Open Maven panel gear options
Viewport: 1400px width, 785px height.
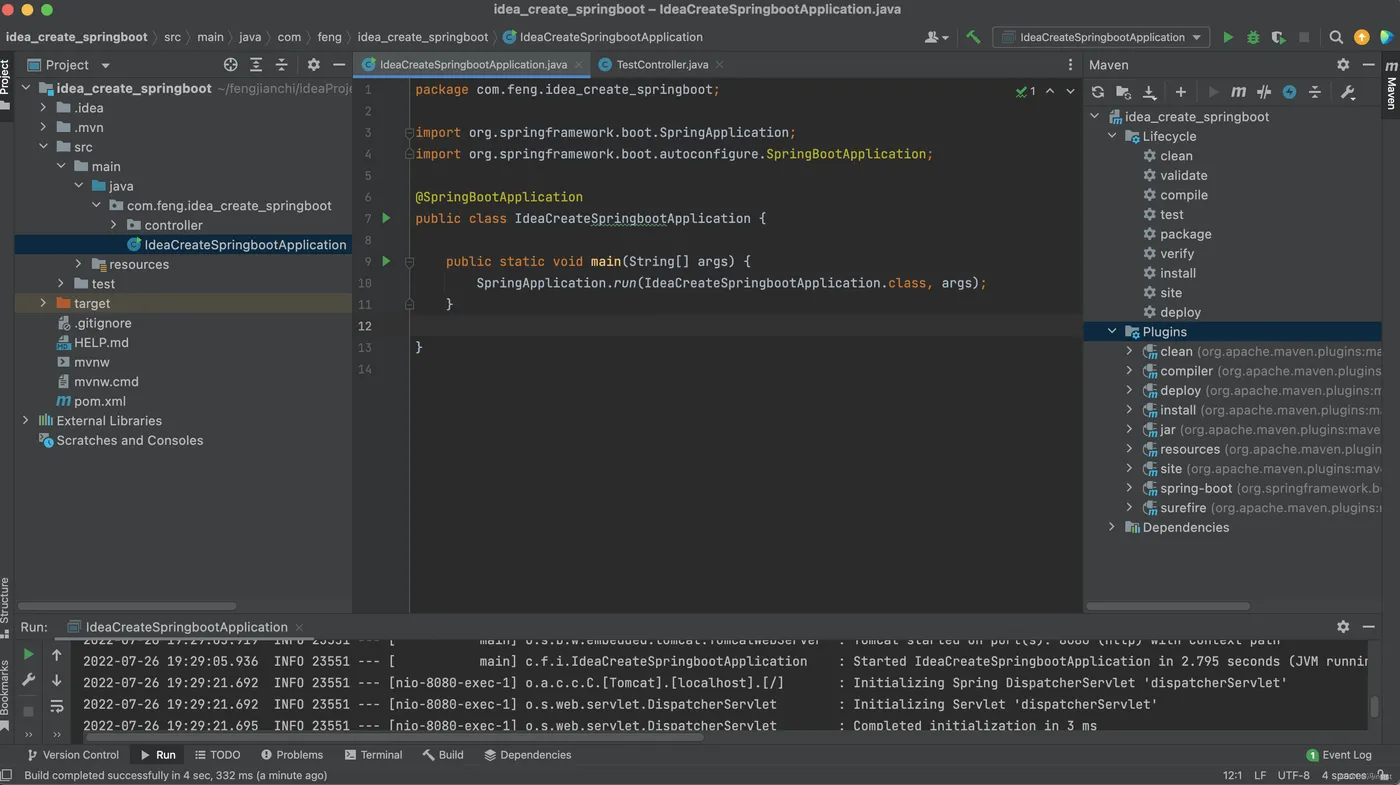pyautogui.click(x=1343, y=64)
